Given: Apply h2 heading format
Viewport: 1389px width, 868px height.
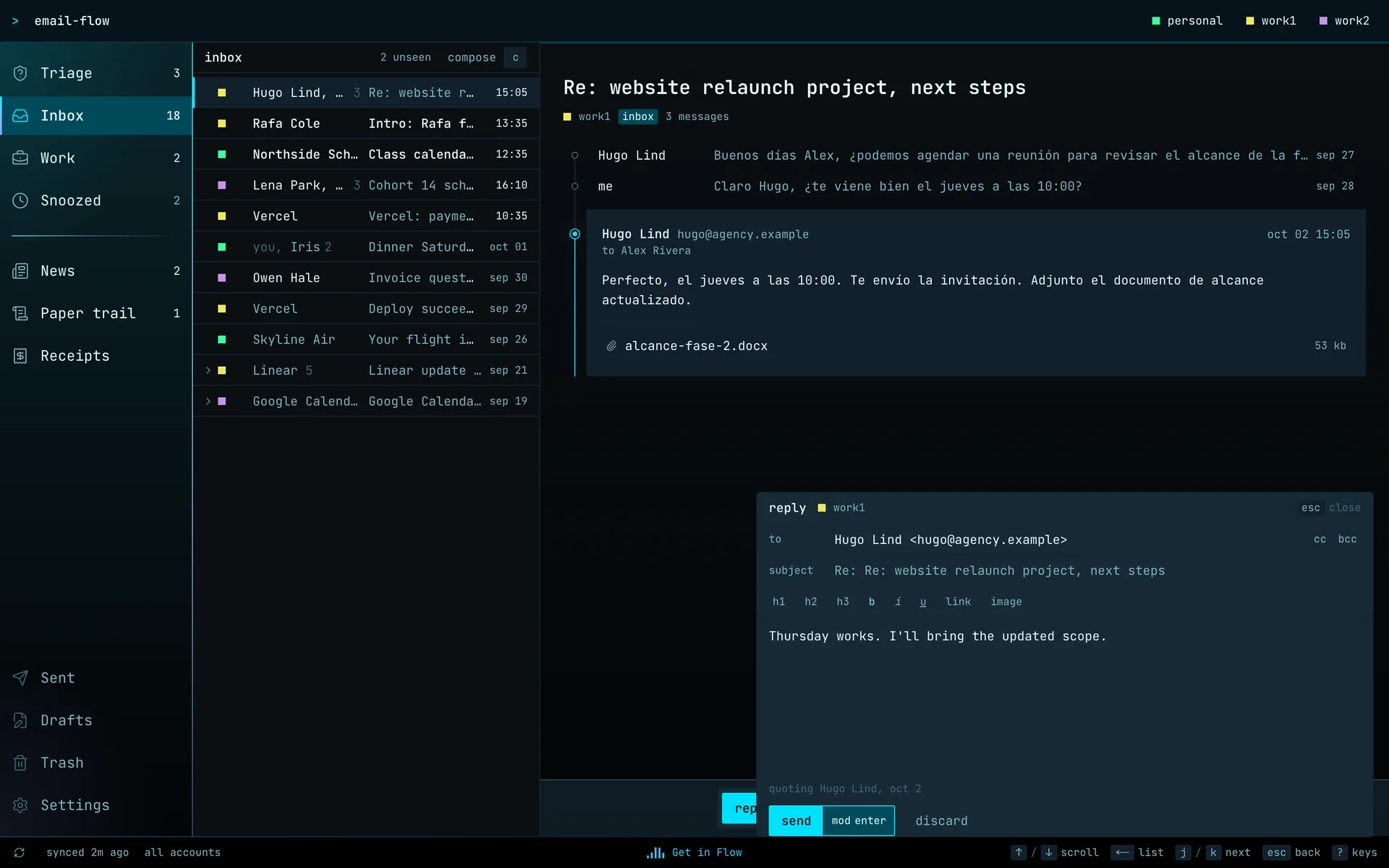Looking at the screenshot, I should pyautogui.click(x=811, y=602).
